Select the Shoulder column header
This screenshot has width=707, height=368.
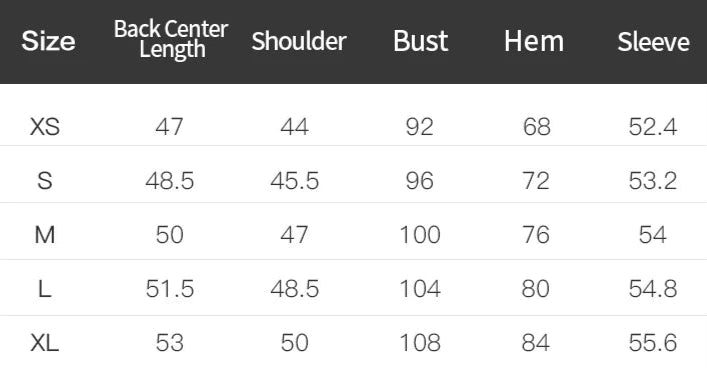(x=299, y=41)
